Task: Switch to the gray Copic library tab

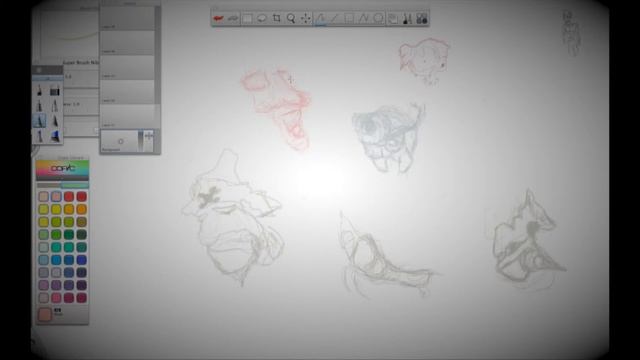Action: (x=49, y=185)
